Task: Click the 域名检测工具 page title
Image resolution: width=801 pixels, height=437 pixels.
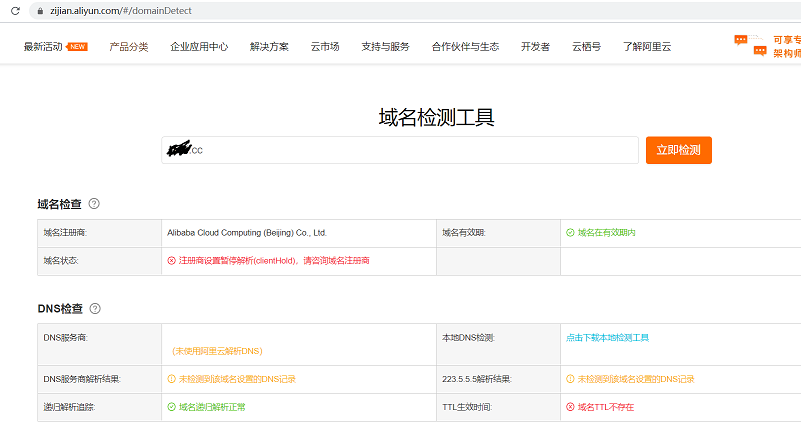Action: tap(436, 117)
